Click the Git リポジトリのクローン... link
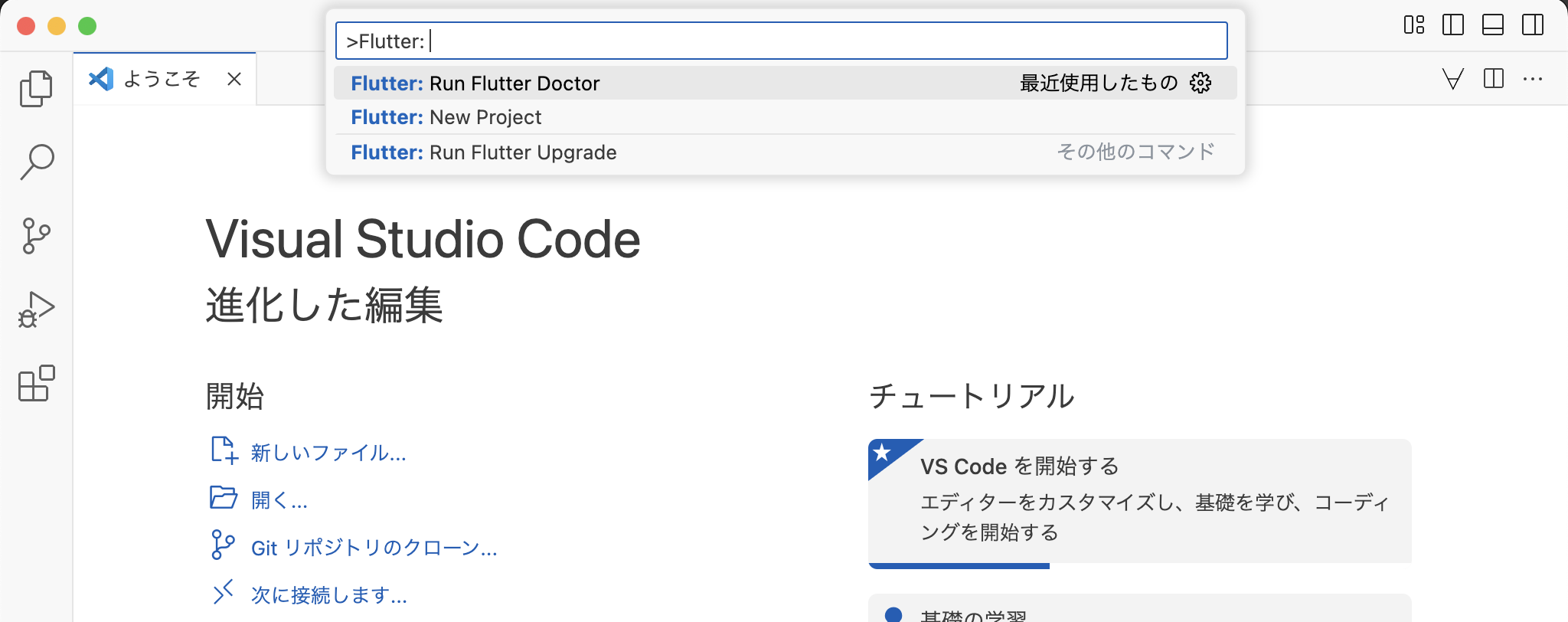1568x622 pixels. coord(374,548)
